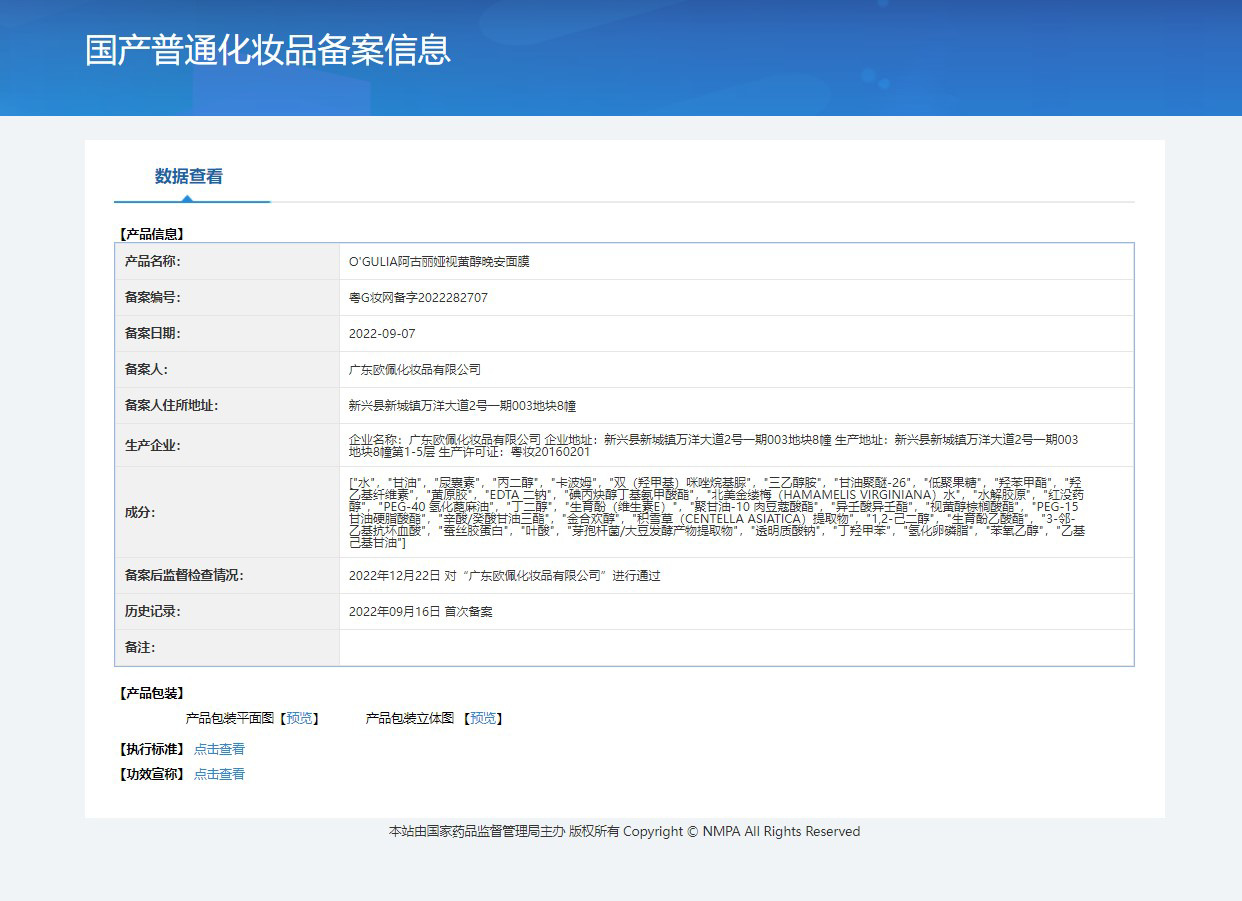
Task: Click the 【执行标准】 heading
Action: pos(151,749)
